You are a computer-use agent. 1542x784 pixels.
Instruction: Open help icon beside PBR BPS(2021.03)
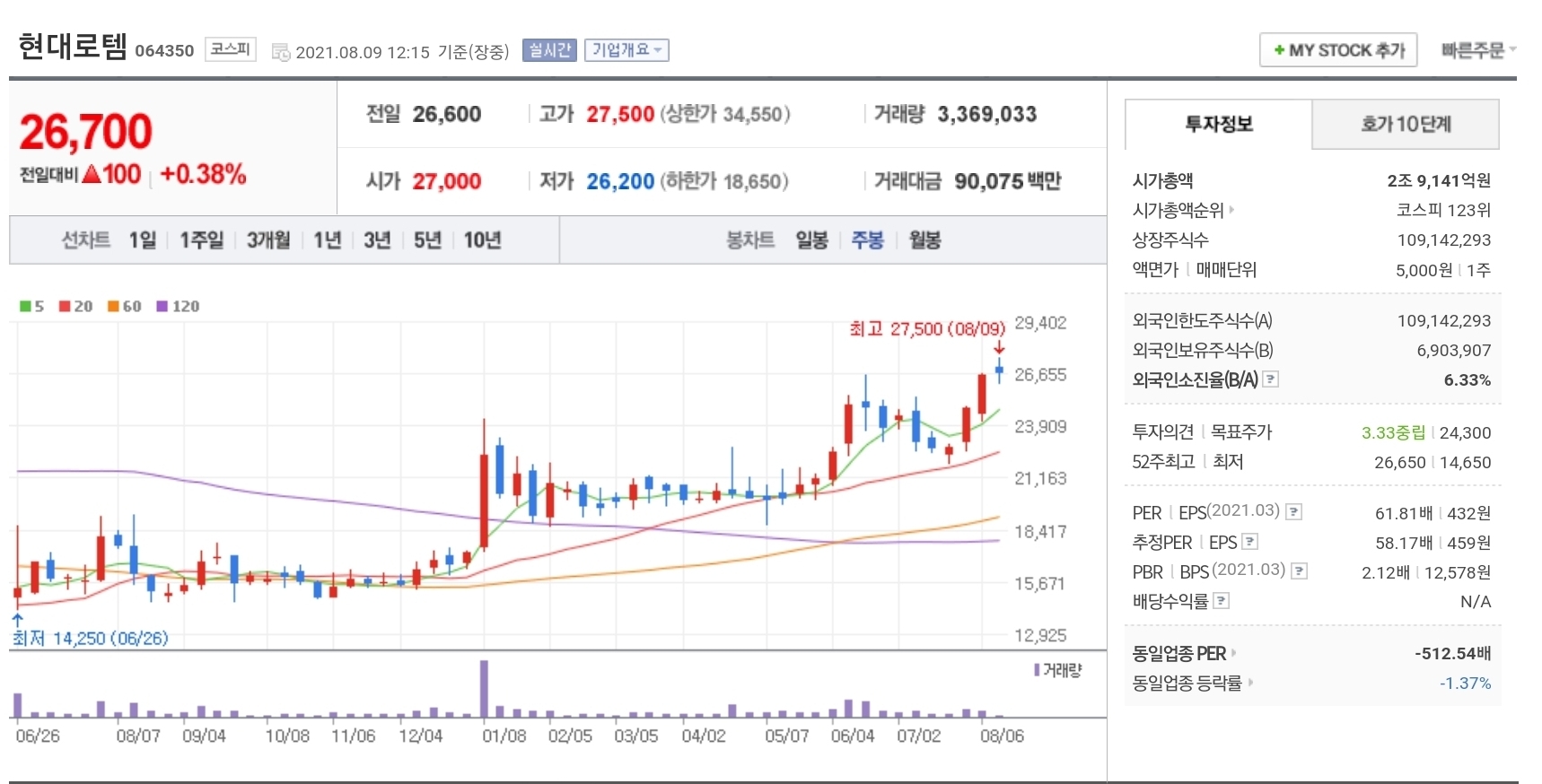tap(1299, 571)
